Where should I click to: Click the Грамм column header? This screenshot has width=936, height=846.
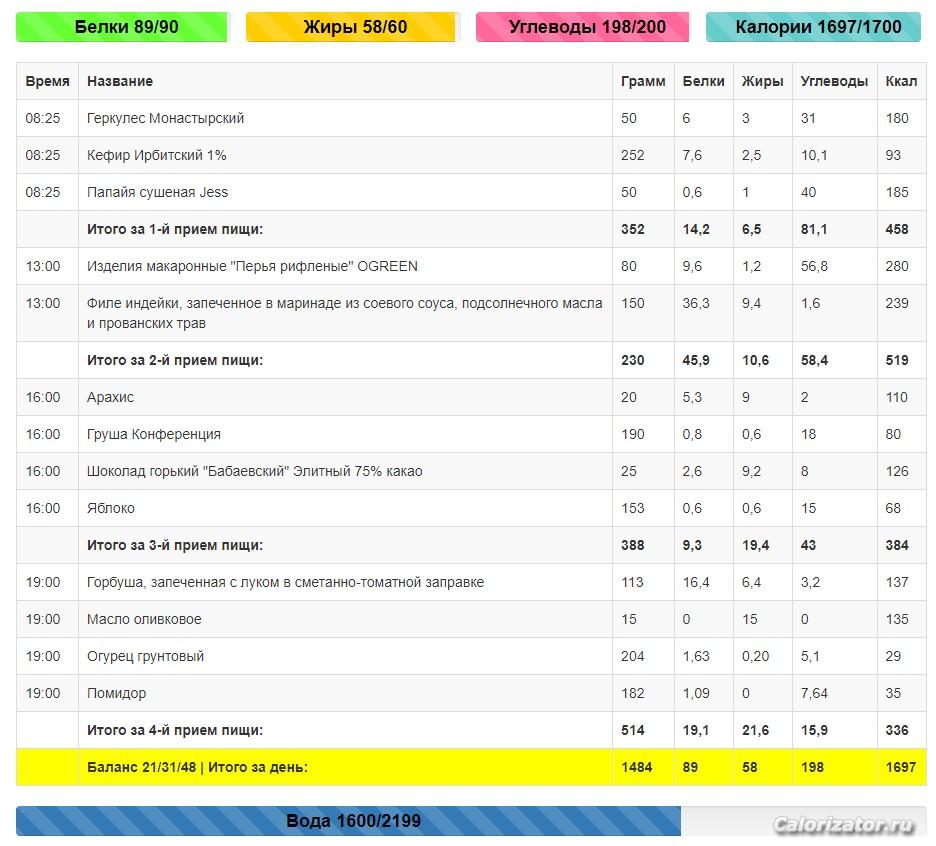(x=642, y=81)
